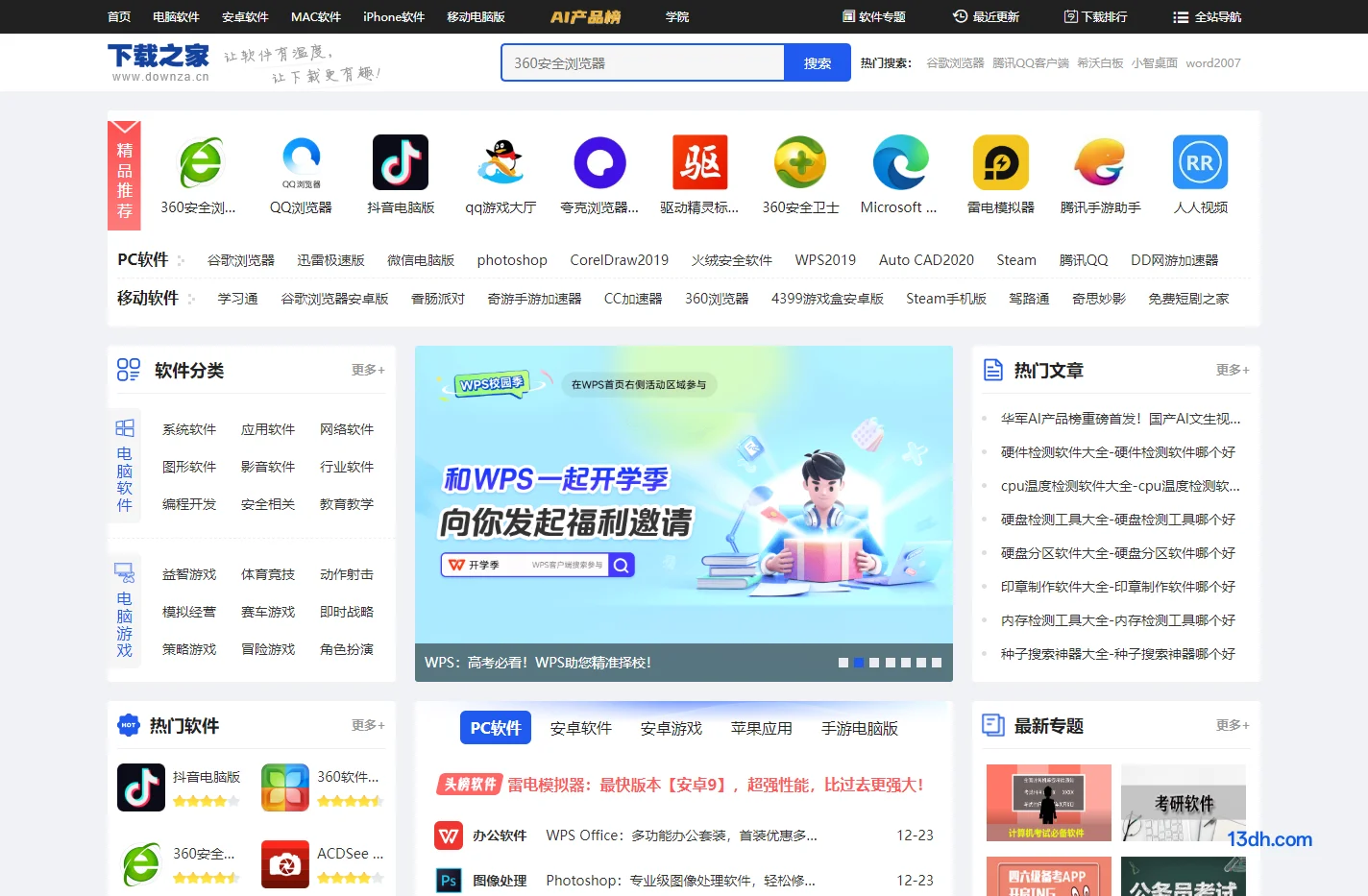This screenshot has height=896, width=1368.
Task: Focus the 360安全浏览器 search input field
Action: (x=643, y=62)
